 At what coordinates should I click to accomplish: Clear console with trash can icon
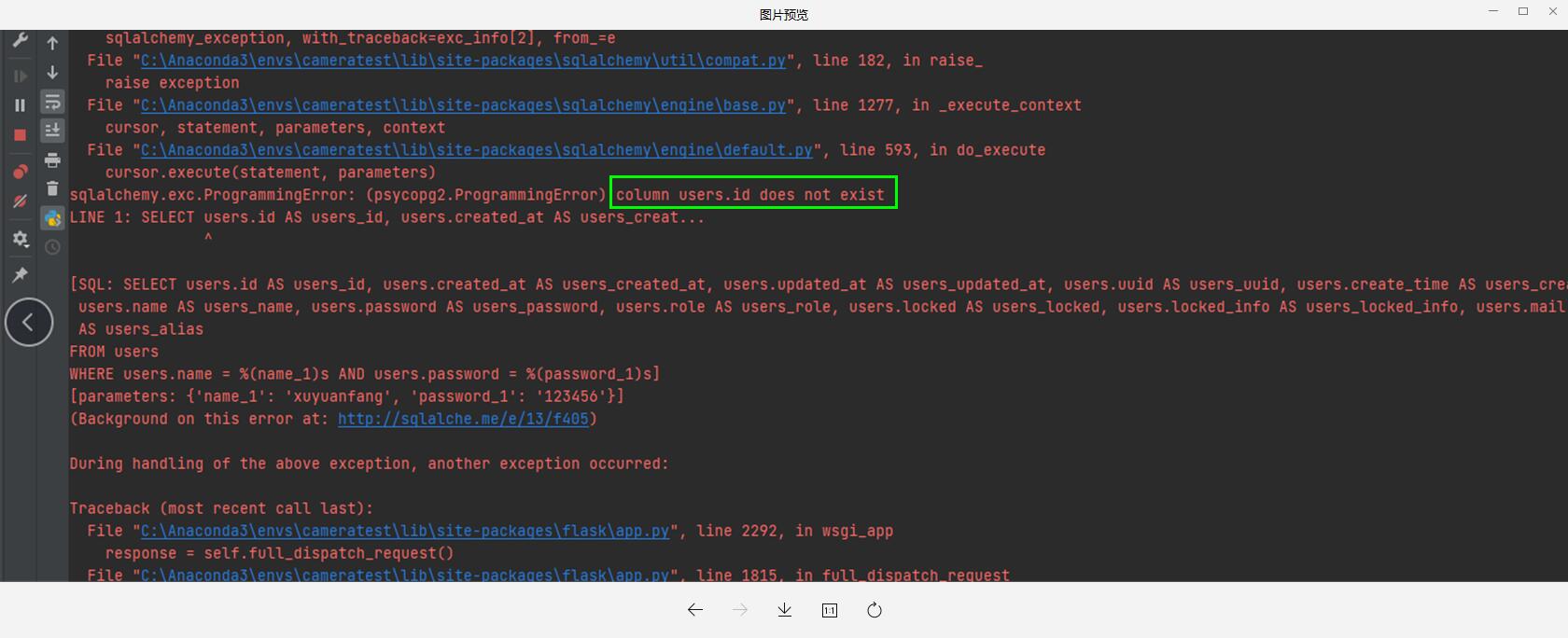52,189
